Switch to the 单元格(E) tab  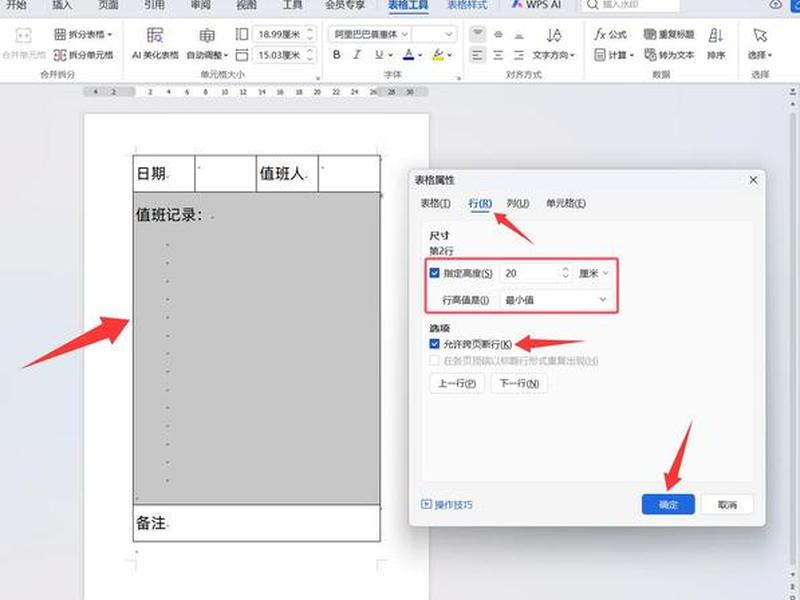tap(566, 203)
